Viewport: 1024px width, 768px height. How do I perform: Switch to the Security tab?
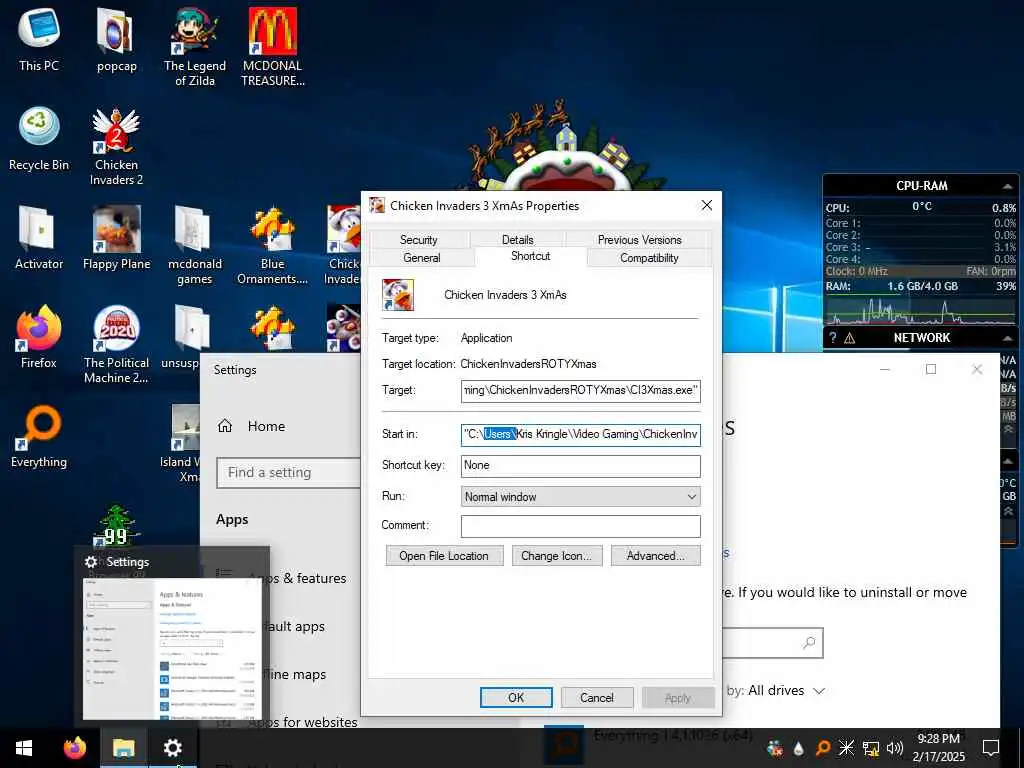[419, 240]
